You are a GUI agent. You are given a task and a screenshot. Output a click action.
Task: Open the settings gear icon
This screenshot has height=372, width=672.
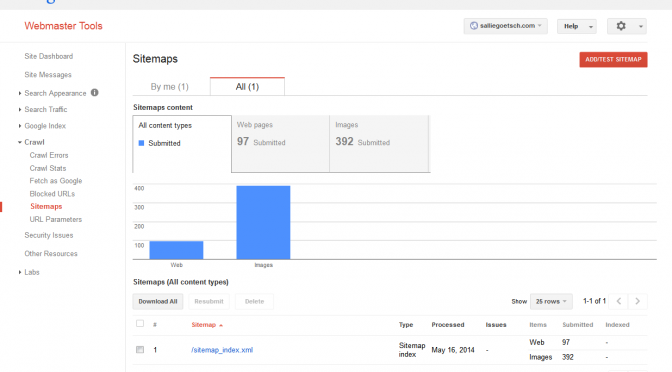pyautogui.click(x=621, y=26)
